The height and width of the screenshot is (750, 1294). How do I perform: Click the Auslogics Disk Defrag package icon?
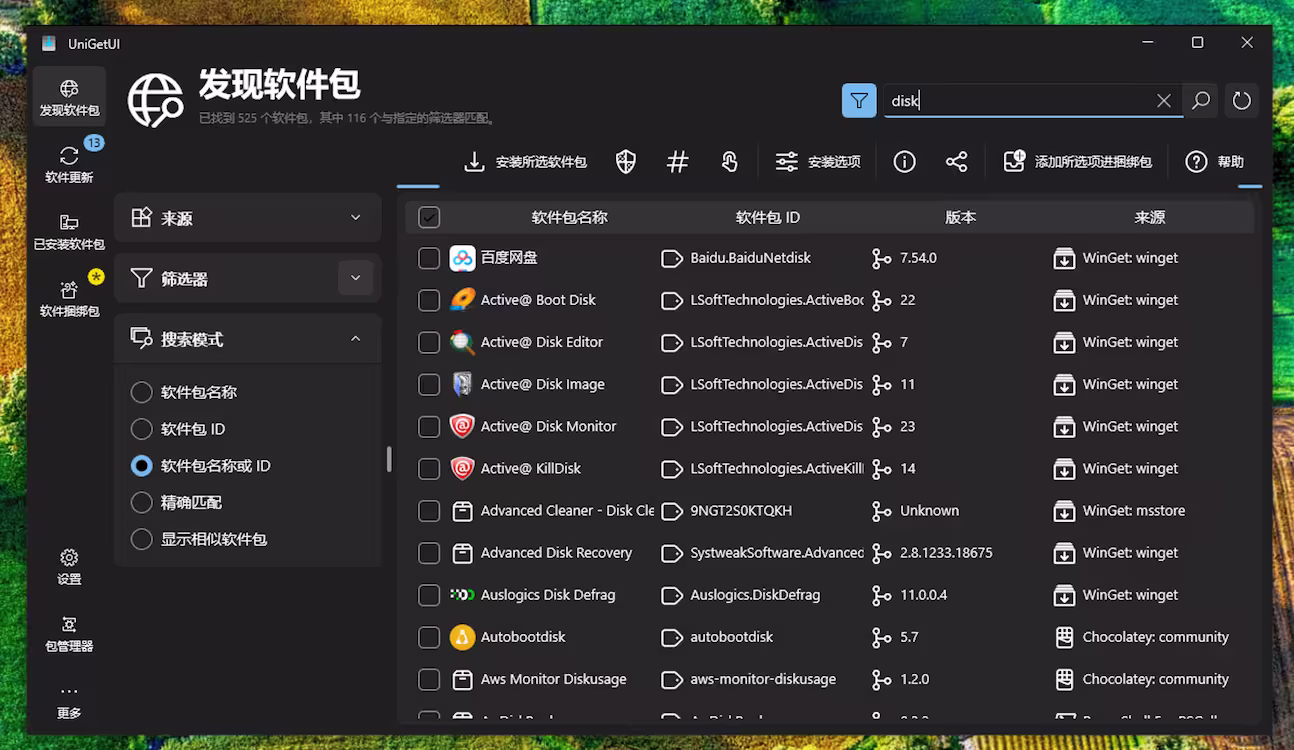[462, 595]
